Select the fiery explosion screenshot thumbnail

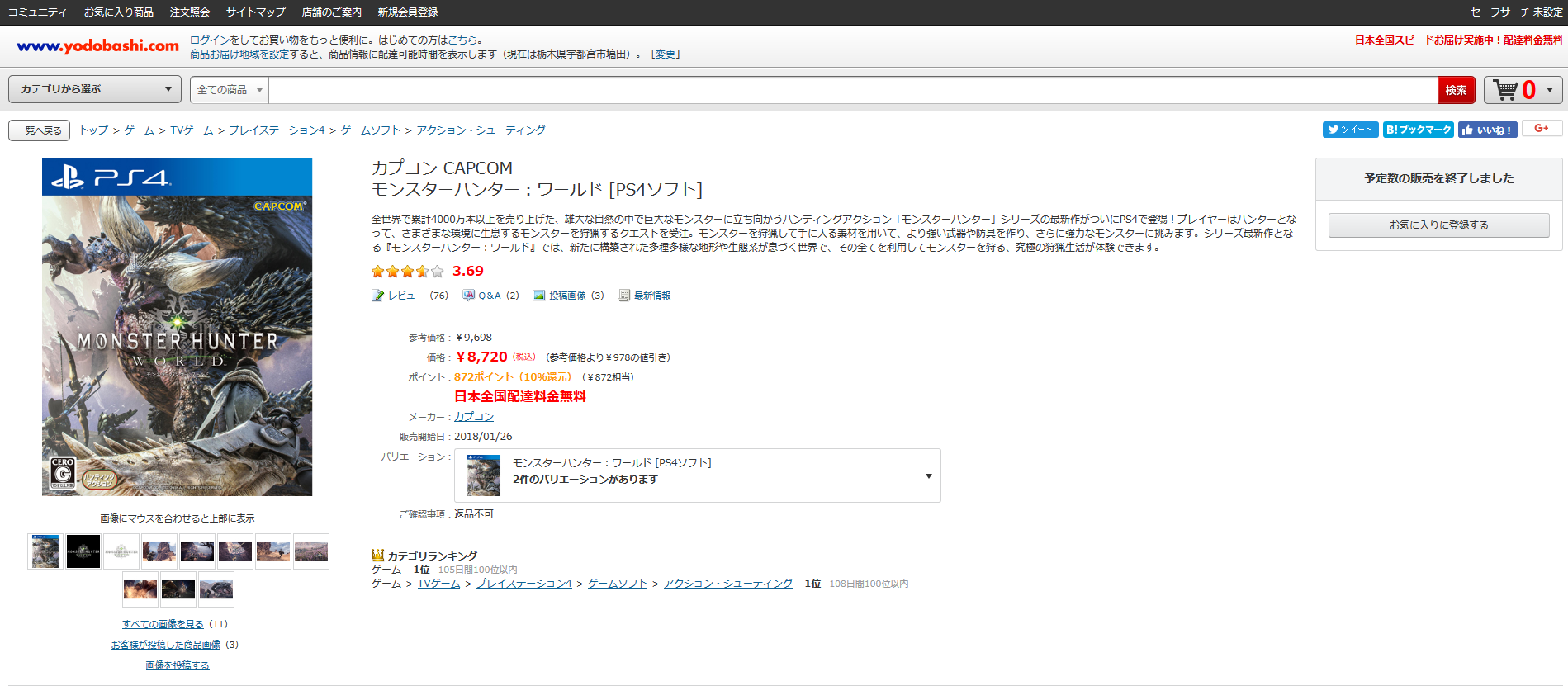pyautogui.click(x=140, y=589)
